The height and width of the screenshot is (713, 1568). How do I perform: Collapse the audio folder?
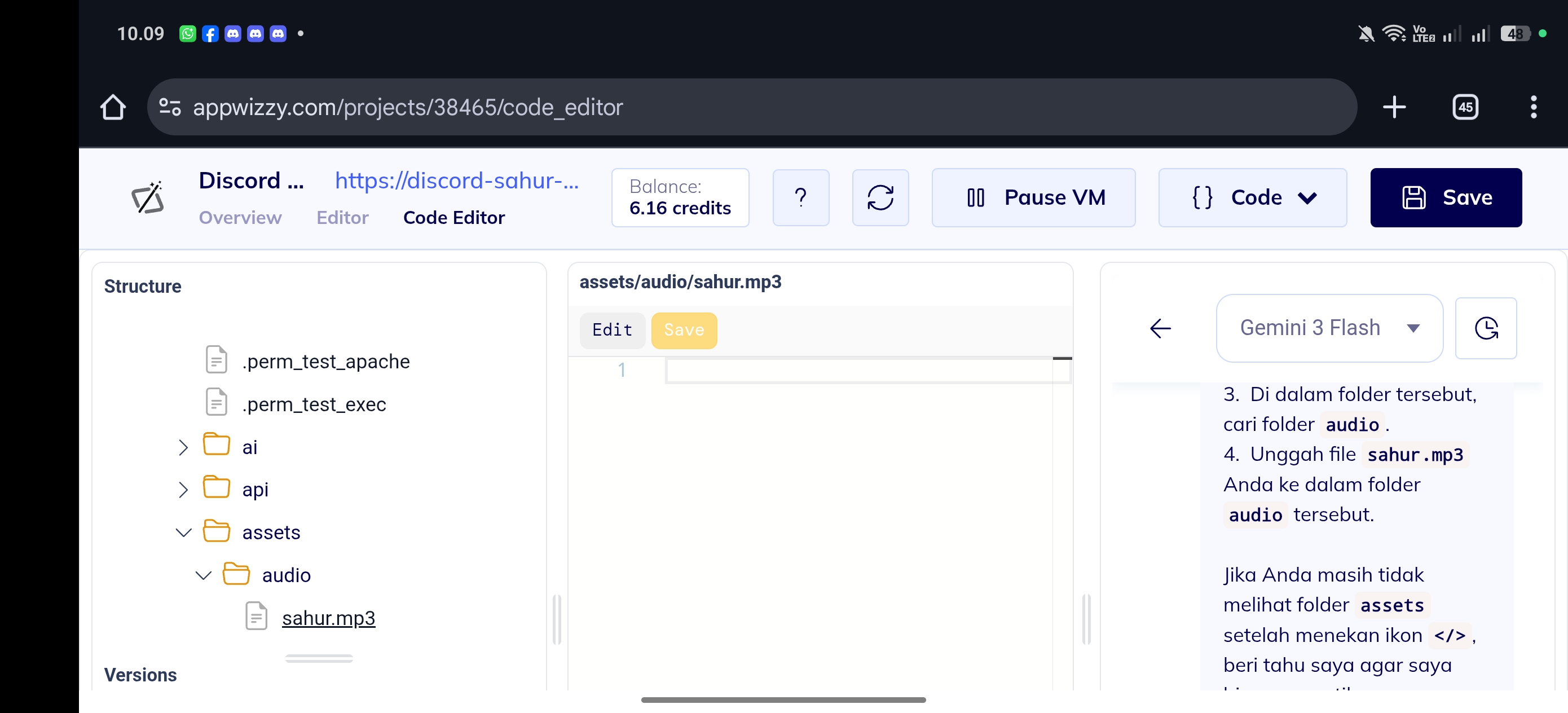point(203,575)
